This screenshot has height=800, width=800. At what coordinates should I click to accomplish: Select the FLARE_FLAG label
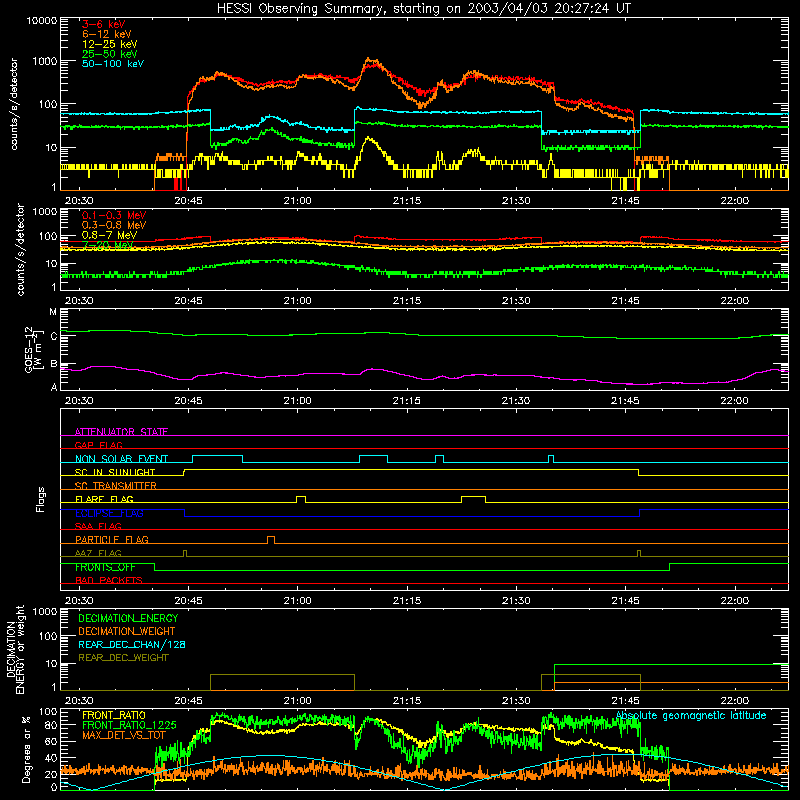click(104, 499)
